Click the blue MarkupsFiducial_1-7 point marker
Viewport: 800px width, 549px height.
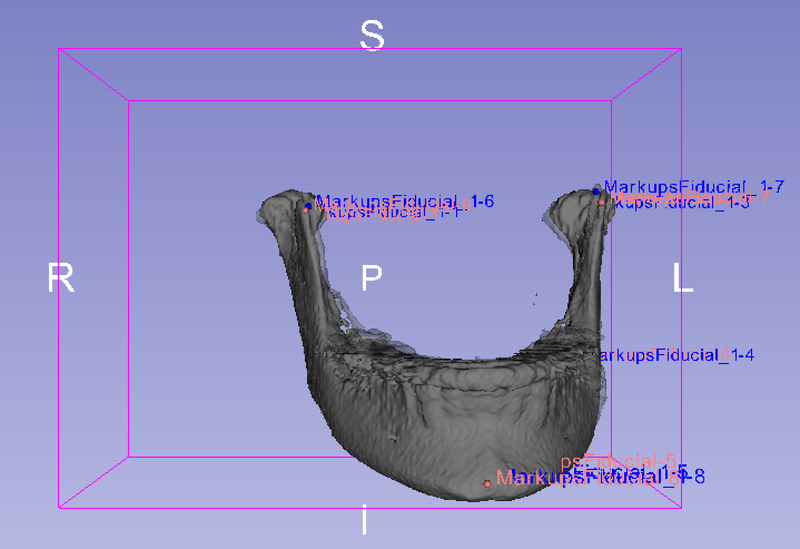(x=597, y=190)
